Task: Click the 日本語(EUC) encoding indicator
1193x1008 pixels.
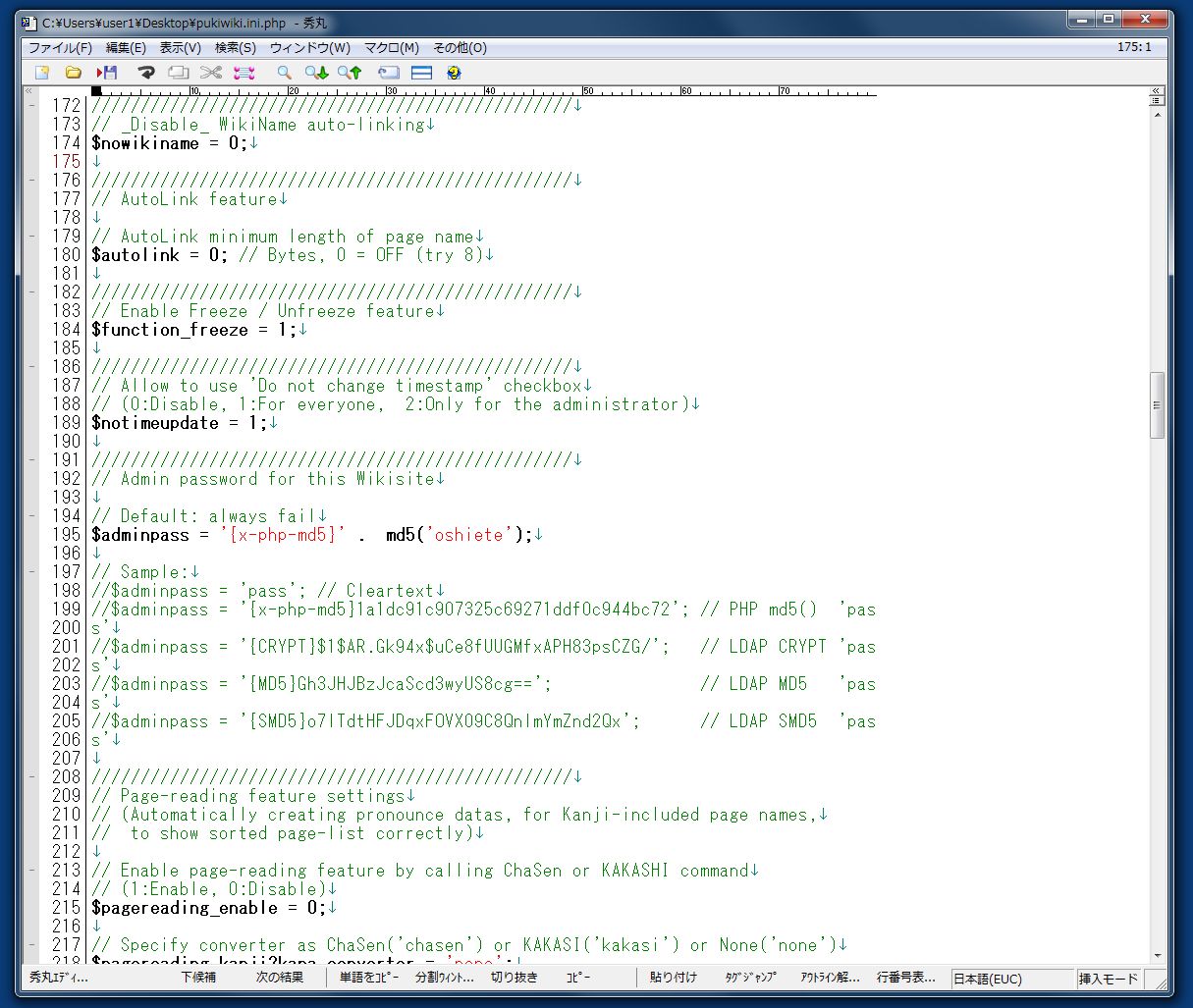Action: pos(1010,979)
